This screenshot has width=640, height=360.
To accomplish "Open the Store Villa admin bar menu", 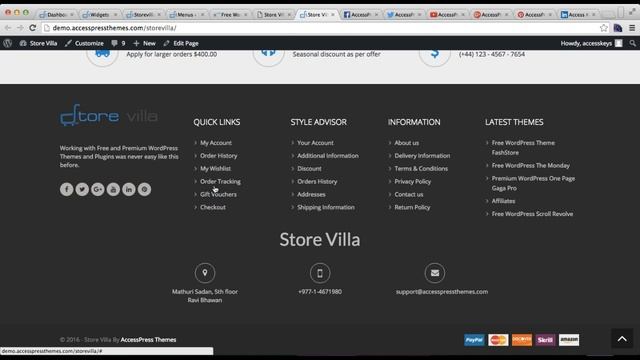I will pos(38,43).
